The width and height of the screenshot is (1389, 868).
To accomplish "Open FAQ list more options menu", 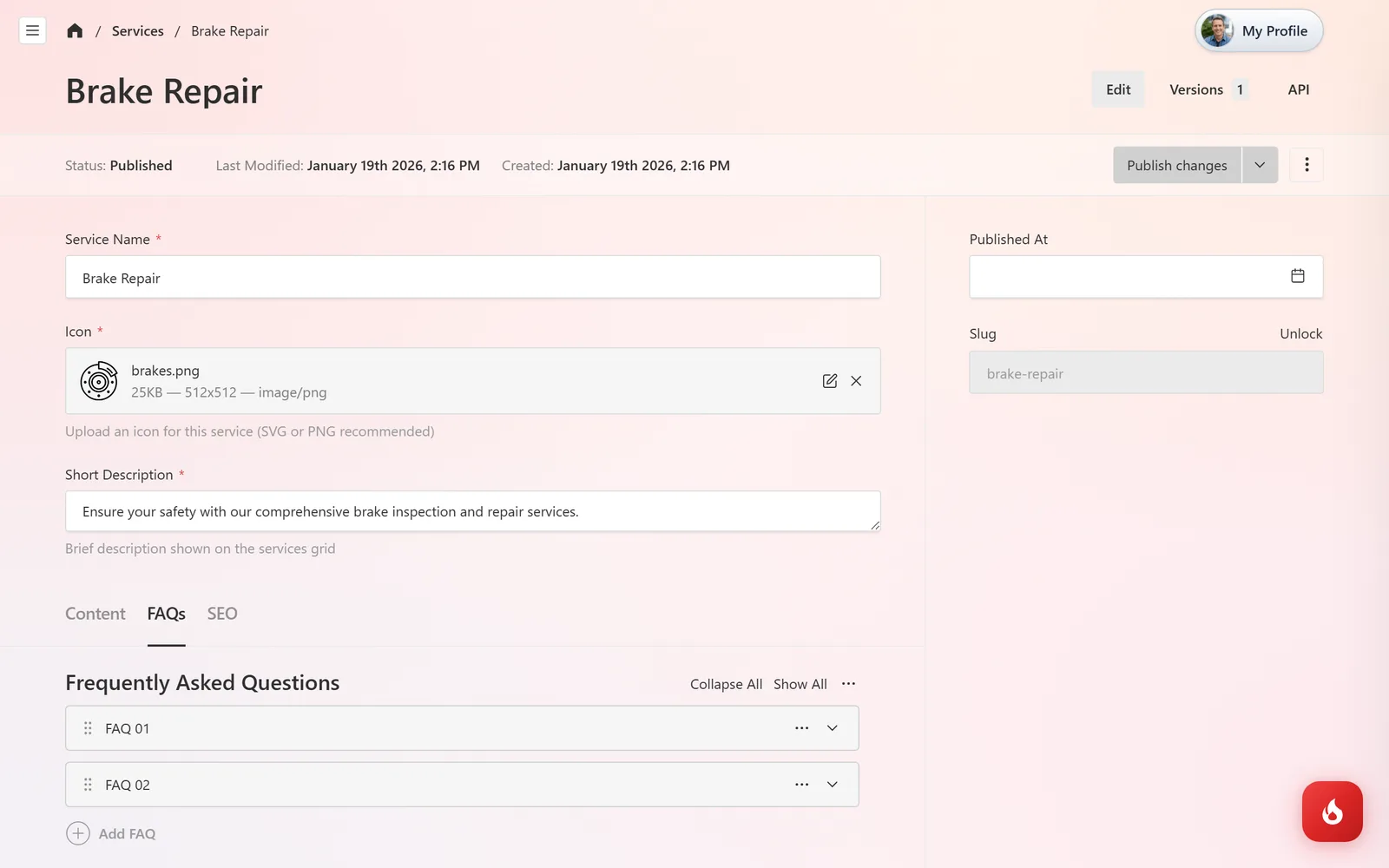I will tap(848, 684).
